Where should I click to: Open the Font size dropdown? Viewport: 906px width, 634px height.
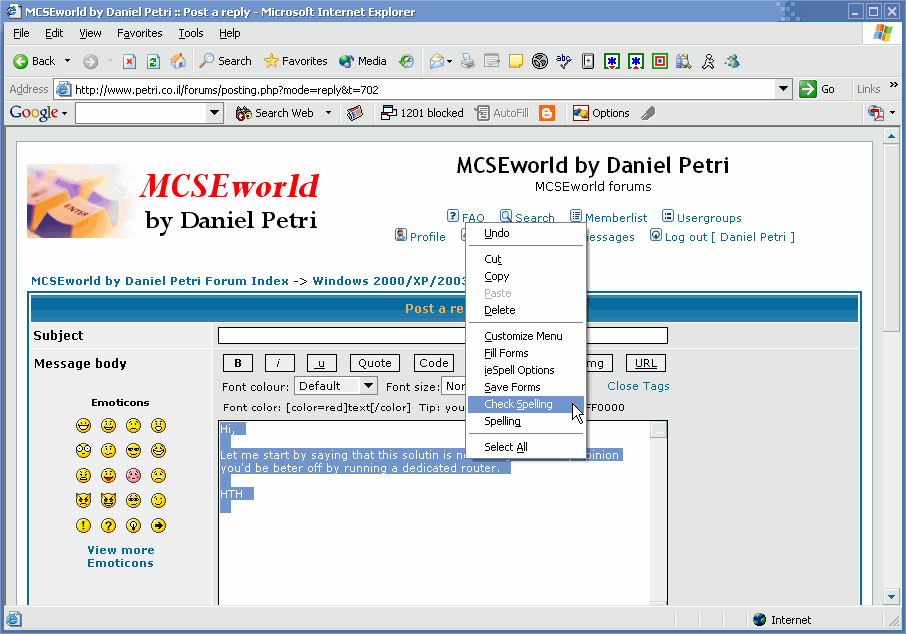(x=454, y=385)
